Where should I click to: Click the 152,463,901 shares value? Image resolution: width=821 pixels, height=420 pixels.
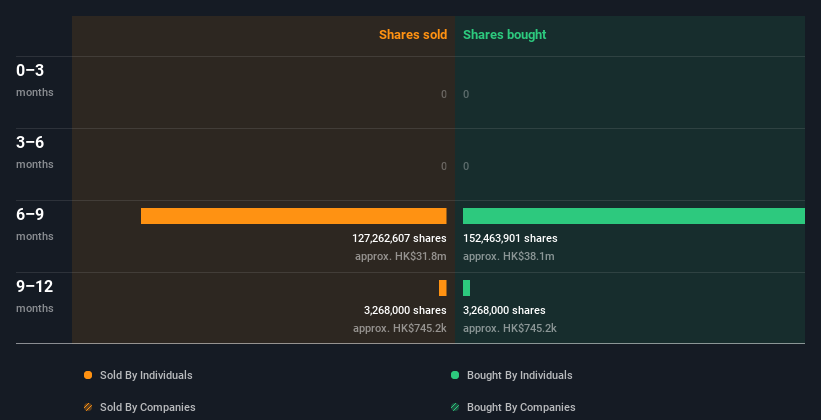510,238
